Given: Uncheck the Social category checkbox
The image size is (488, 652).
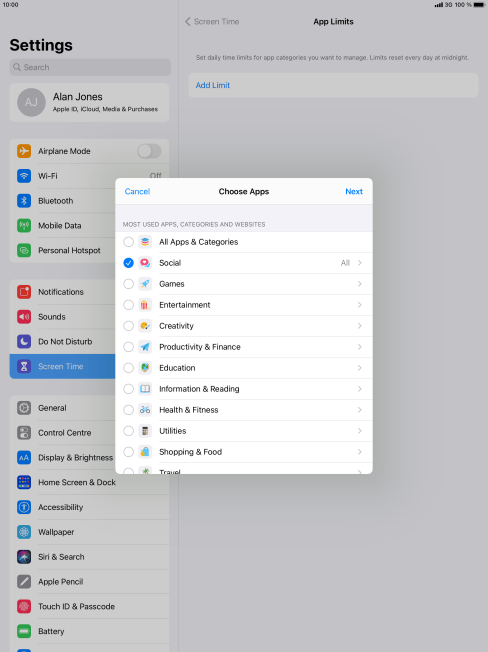Looking at the screenshot, I should click(128, 263).
